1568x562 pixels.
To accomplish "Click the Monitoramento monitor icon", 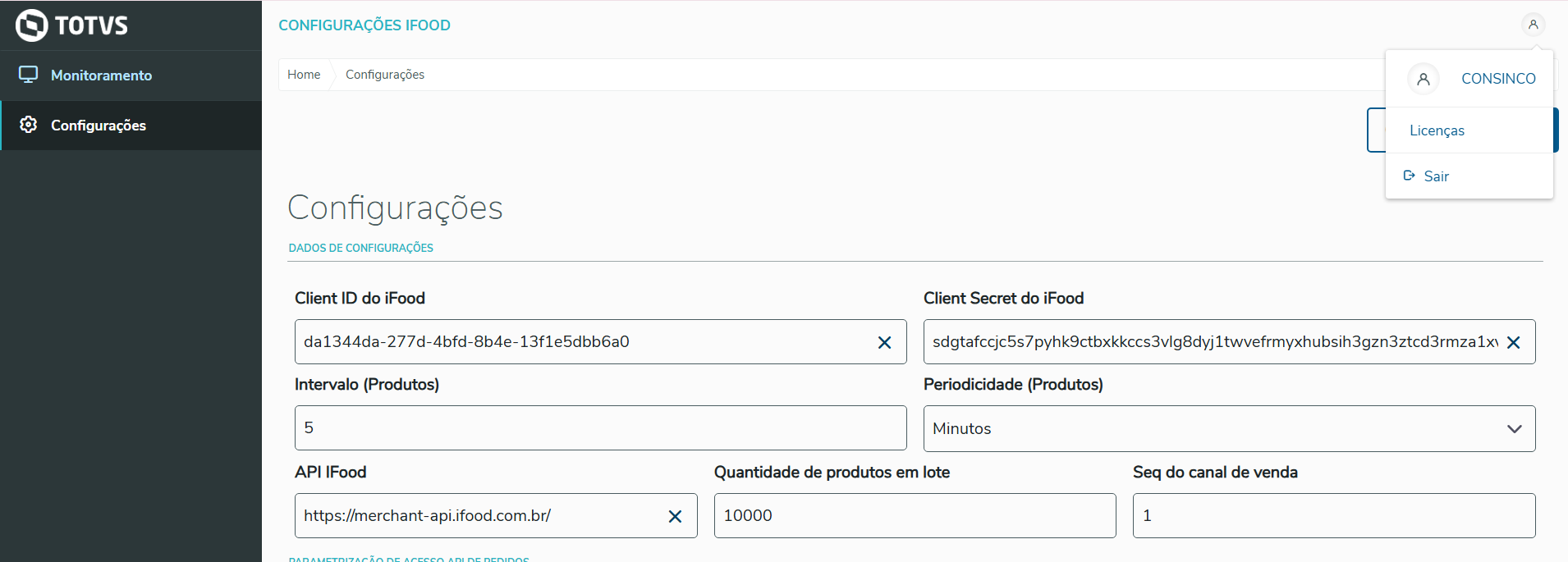I will [x=29, y=75].
